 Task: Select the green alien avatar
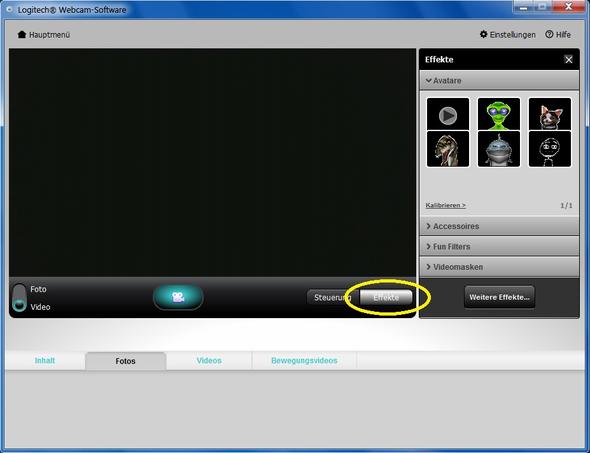point(499,114)
